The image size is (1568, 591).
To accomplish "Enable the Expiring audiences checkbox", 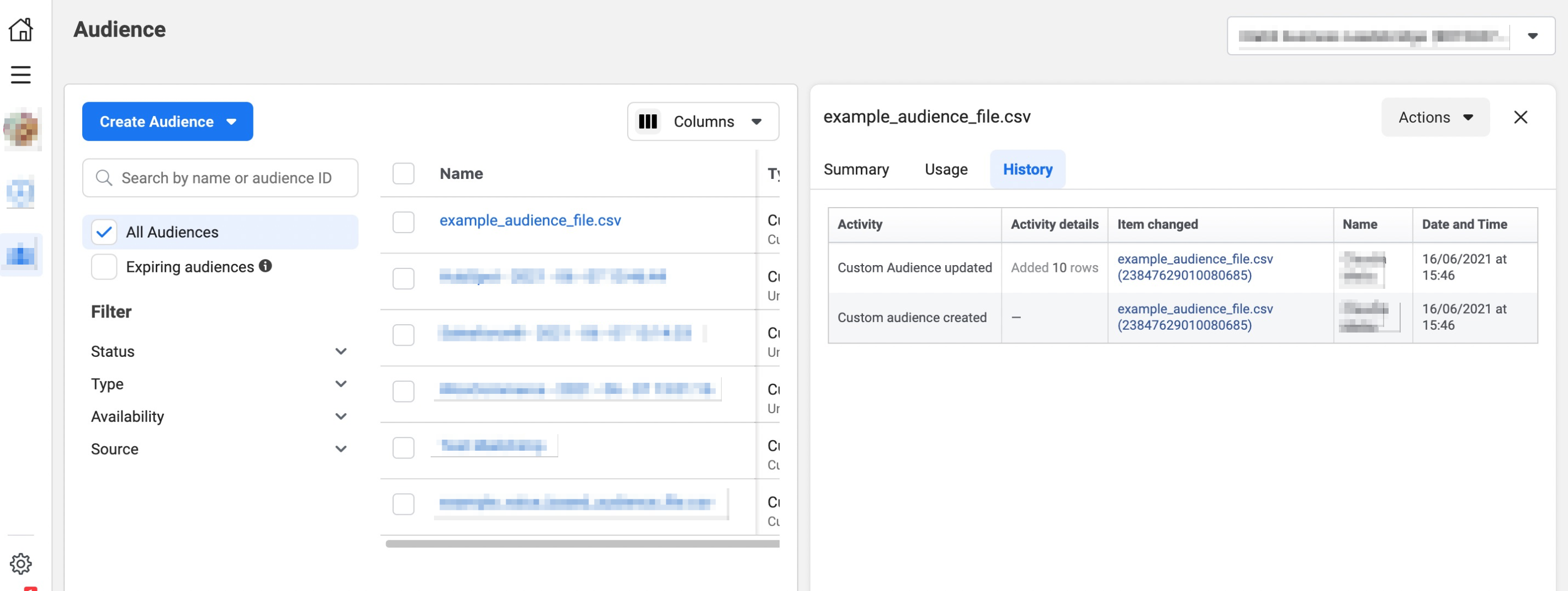I will 104,267.
